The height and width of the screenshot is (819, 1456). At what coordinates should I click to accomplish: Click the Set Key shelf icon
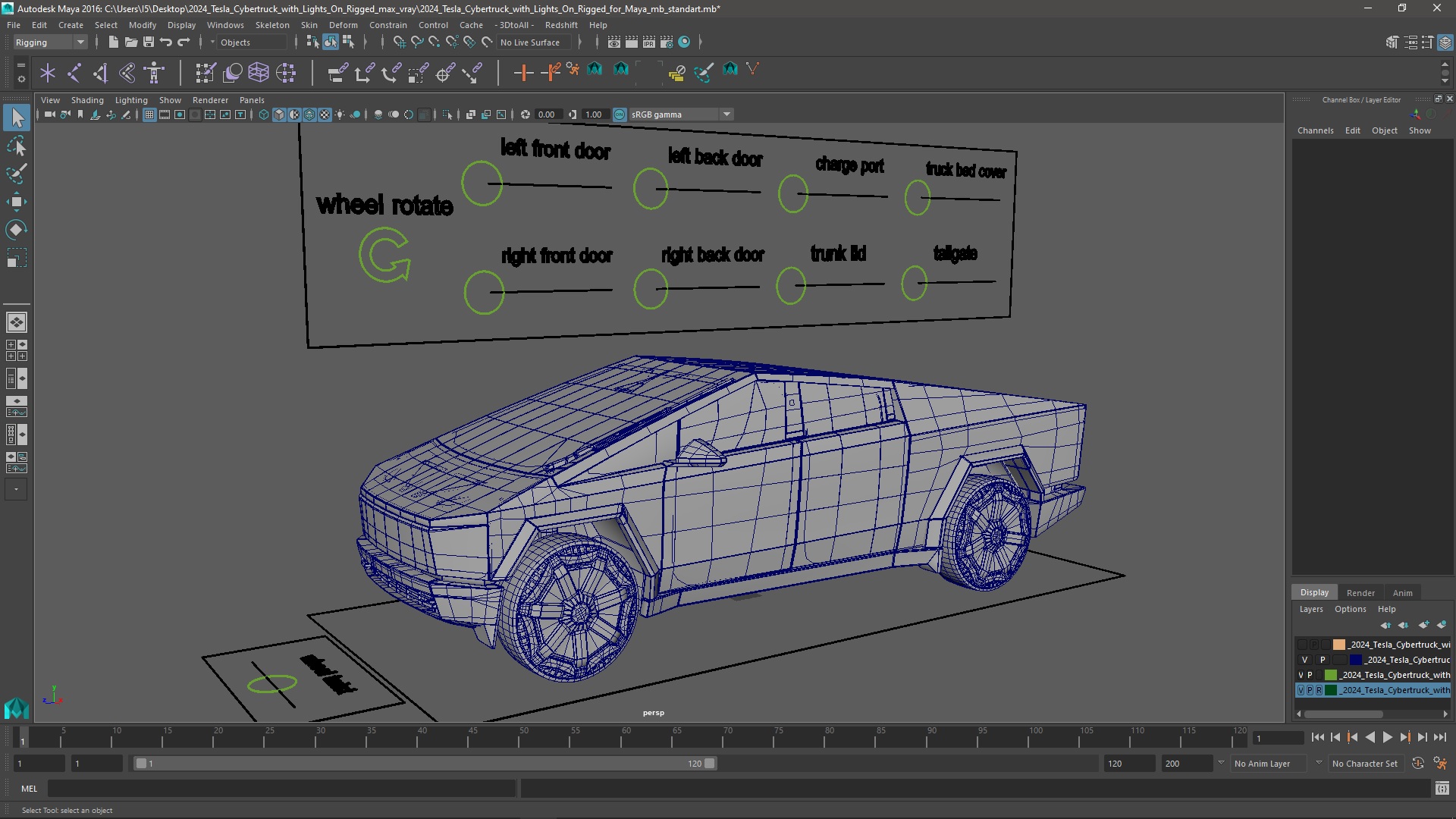click(523, 73)
